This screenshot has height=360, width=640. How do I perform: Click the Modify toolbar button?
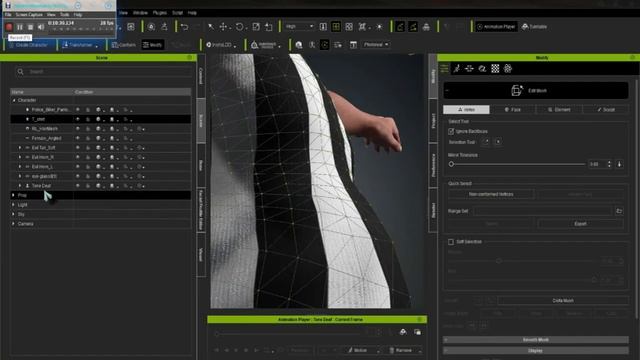tap(153, 45)
